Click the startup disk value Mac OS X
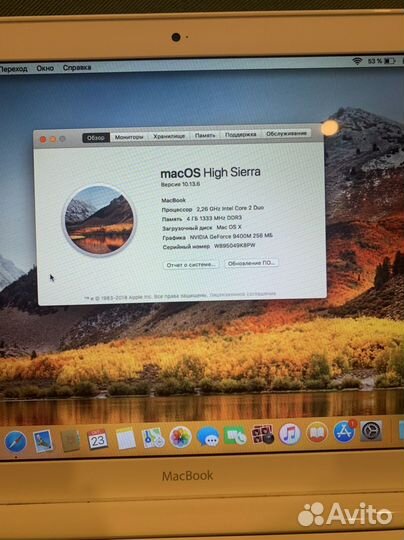Screen dimensions: 404x540 click(229, 227)
